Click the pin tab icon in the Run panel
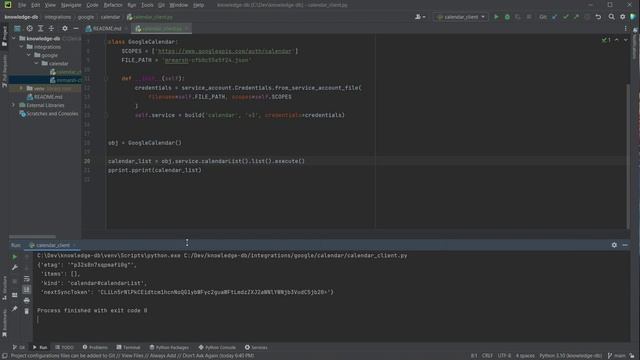The height and width of the screenshot is (360, 640). [14, 309]
